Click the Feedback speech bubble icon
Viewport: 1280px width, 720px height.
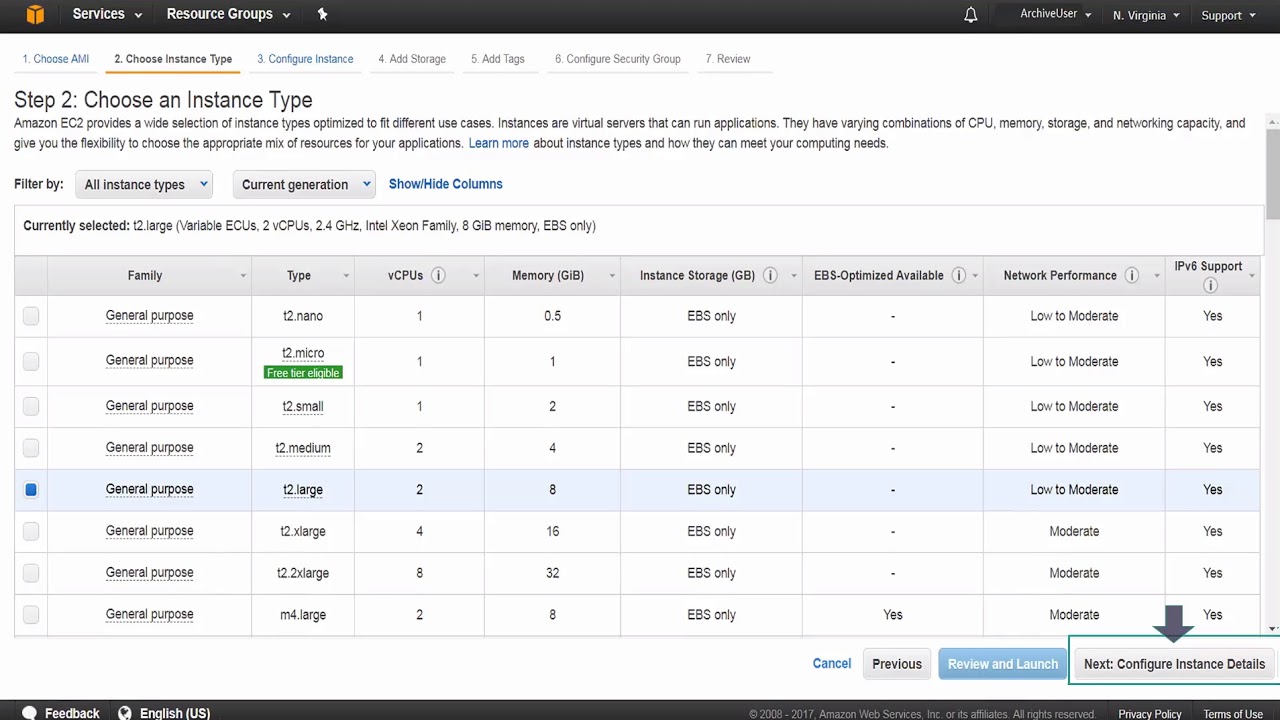click(x=29, y=713)
